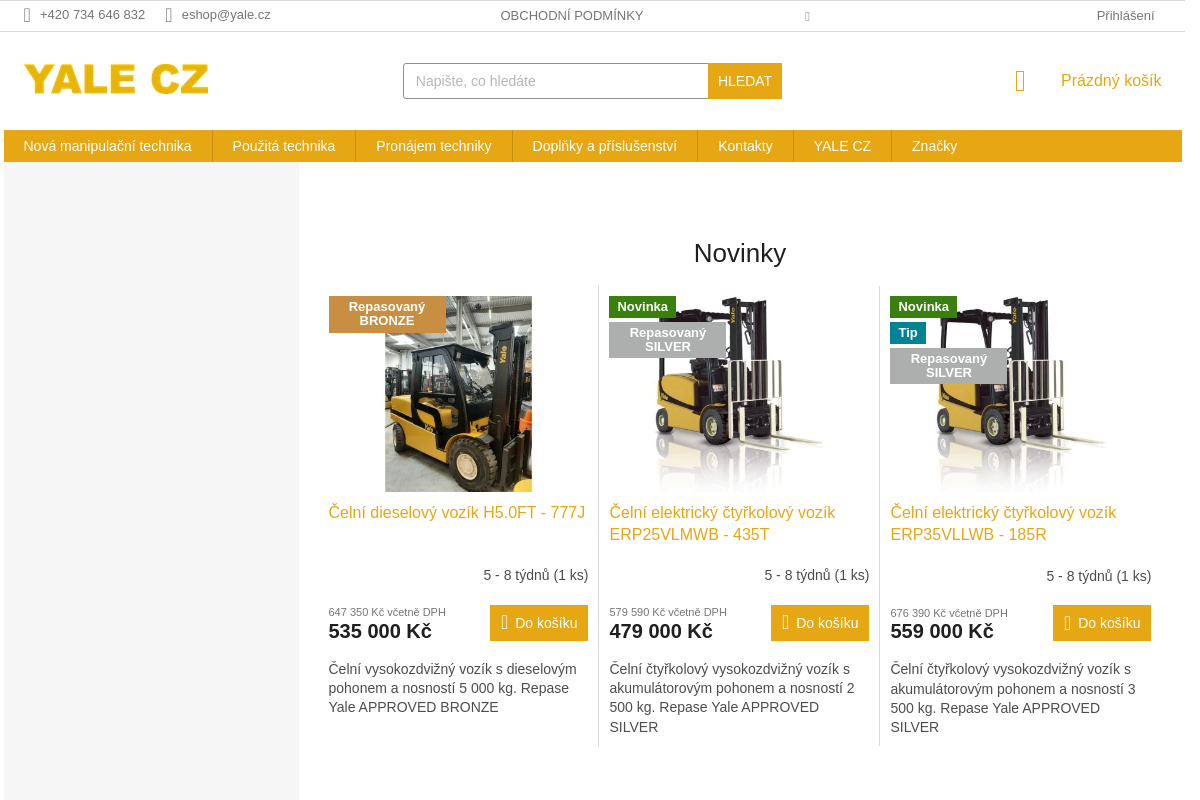Open the Nová manipulační technika menu
The image size is (1200, 800).
click(x=108, y=145)
